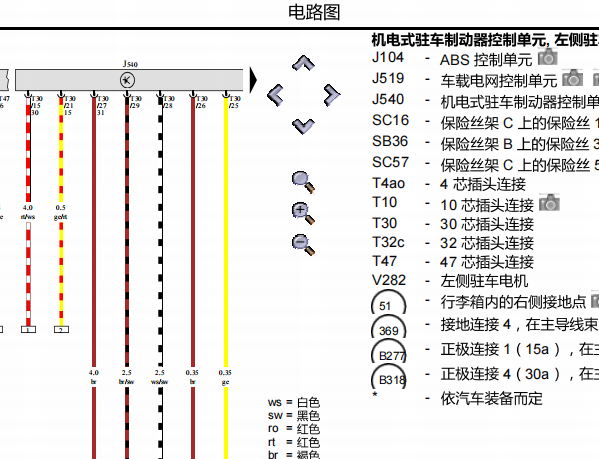Select SC57 fuse code
The width and height of the screenshot is (599, 459).
click(x=390, y=163)
